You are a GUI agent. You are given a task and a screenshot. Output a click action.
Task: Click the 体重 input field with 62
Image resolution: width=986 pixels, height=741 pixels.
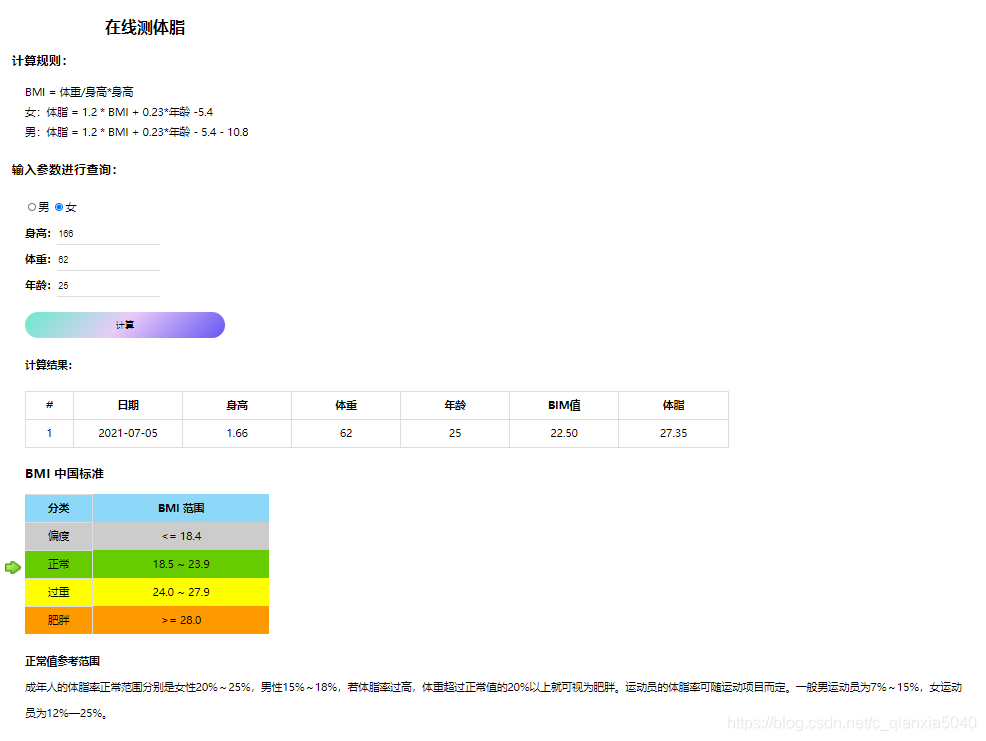click(108, 259)
